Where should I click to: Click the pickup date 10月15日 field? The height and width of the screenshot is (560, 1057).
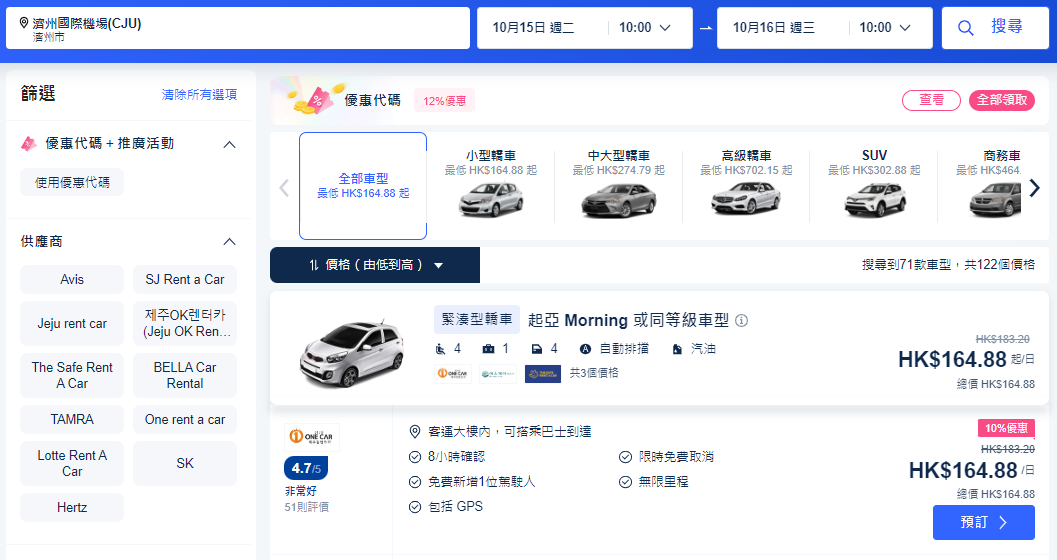click(534, 28)
